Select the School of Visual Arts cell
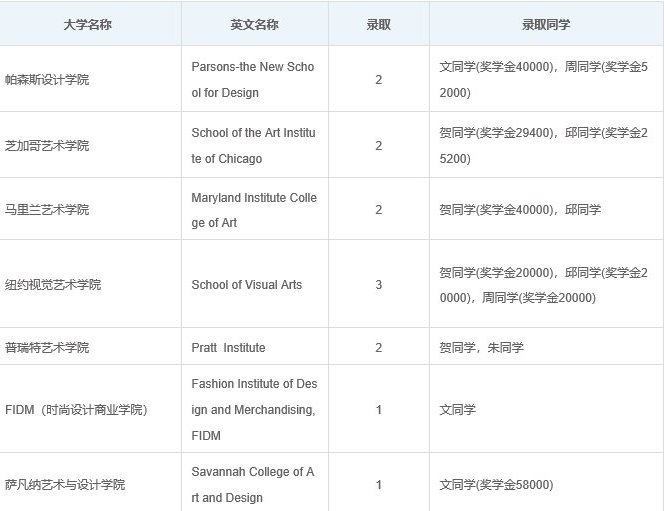This screenshot has height=511, width=664. [x=246, y=285]
